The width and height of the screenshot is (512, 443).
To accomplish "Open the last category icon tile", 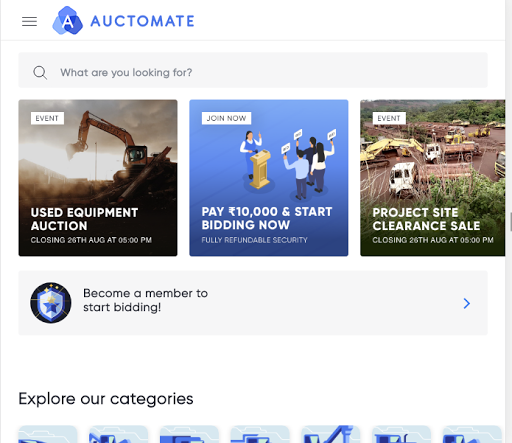I will pyautogui.click(x=472, y=434).
